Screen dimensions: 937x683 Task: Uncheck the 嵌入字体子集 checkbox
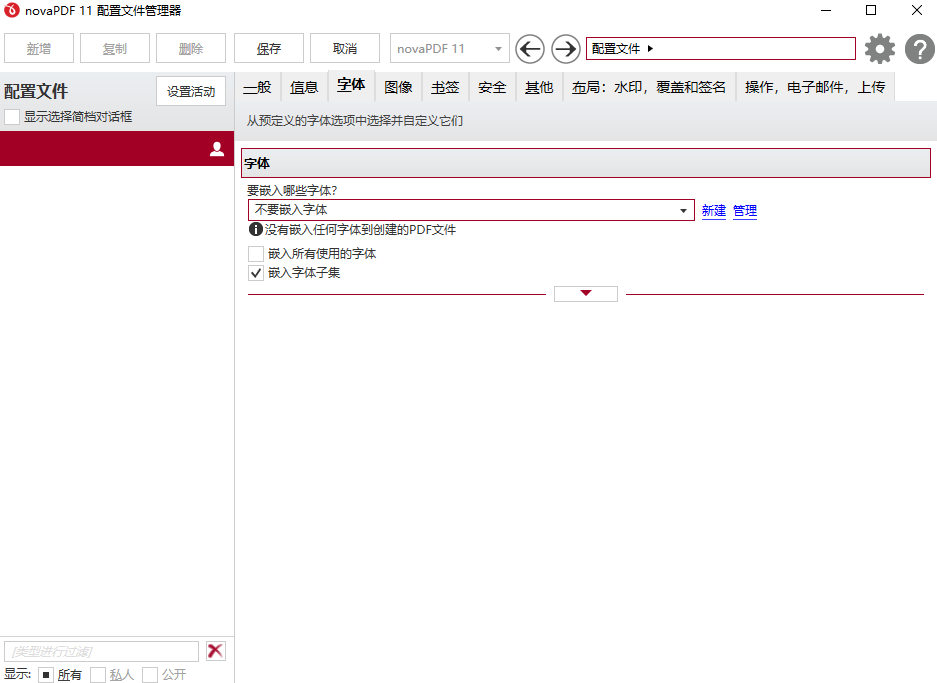point(256,272)
